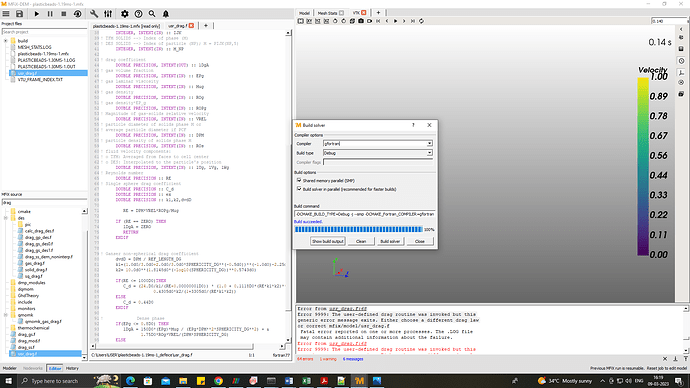690x388 pixels.
Task: Save the project with the floppy disk icon
Action: tap(19, 14)
